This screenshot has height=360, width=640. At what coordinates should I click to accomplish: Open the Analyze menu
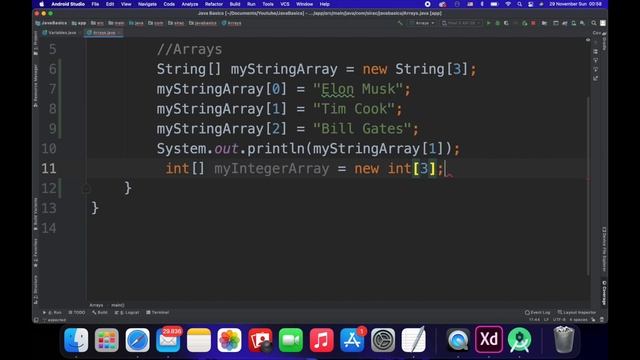click(x=189, y=4)
